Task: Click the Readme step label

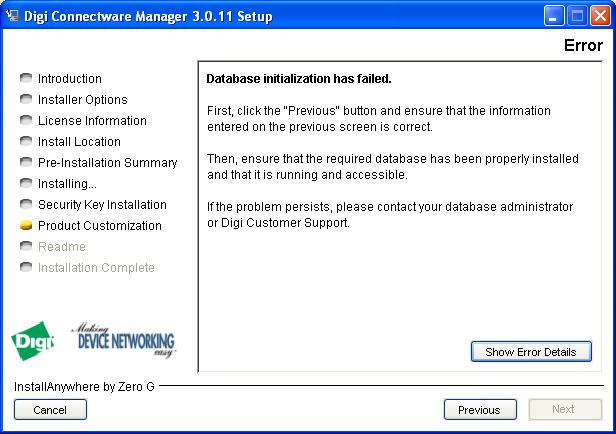Action: coord(62,247)
